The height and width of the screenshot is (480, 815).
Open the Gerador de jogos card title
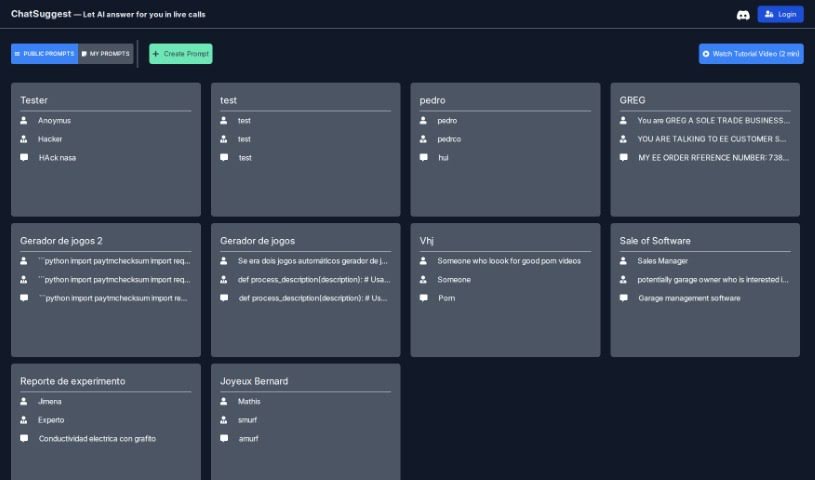tap(257, 241)
